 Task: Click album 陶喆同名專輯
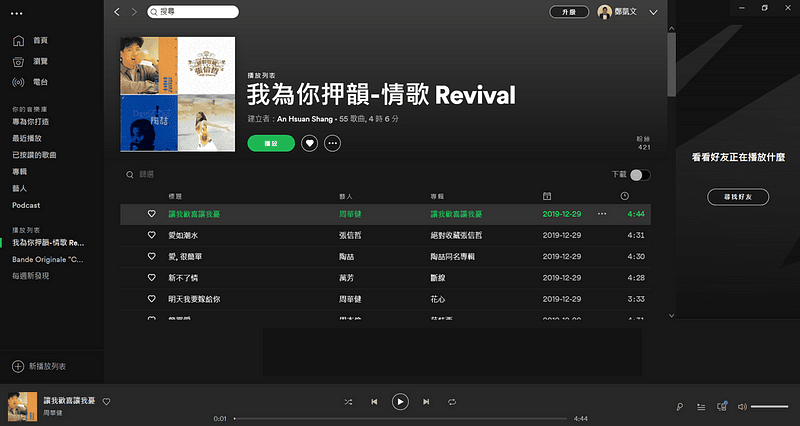453,257
